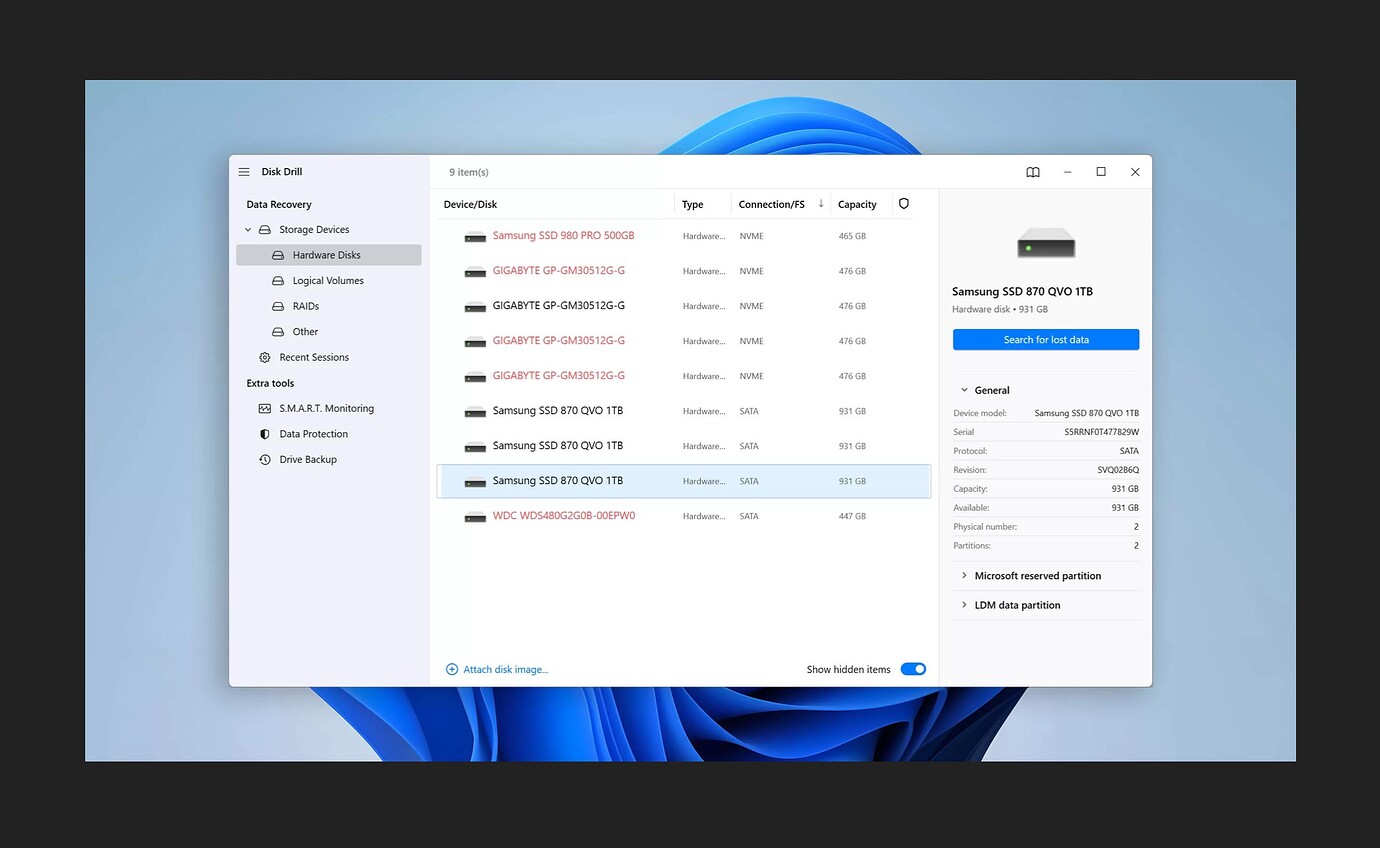Select the Other storage category

(x=305, y=332)
